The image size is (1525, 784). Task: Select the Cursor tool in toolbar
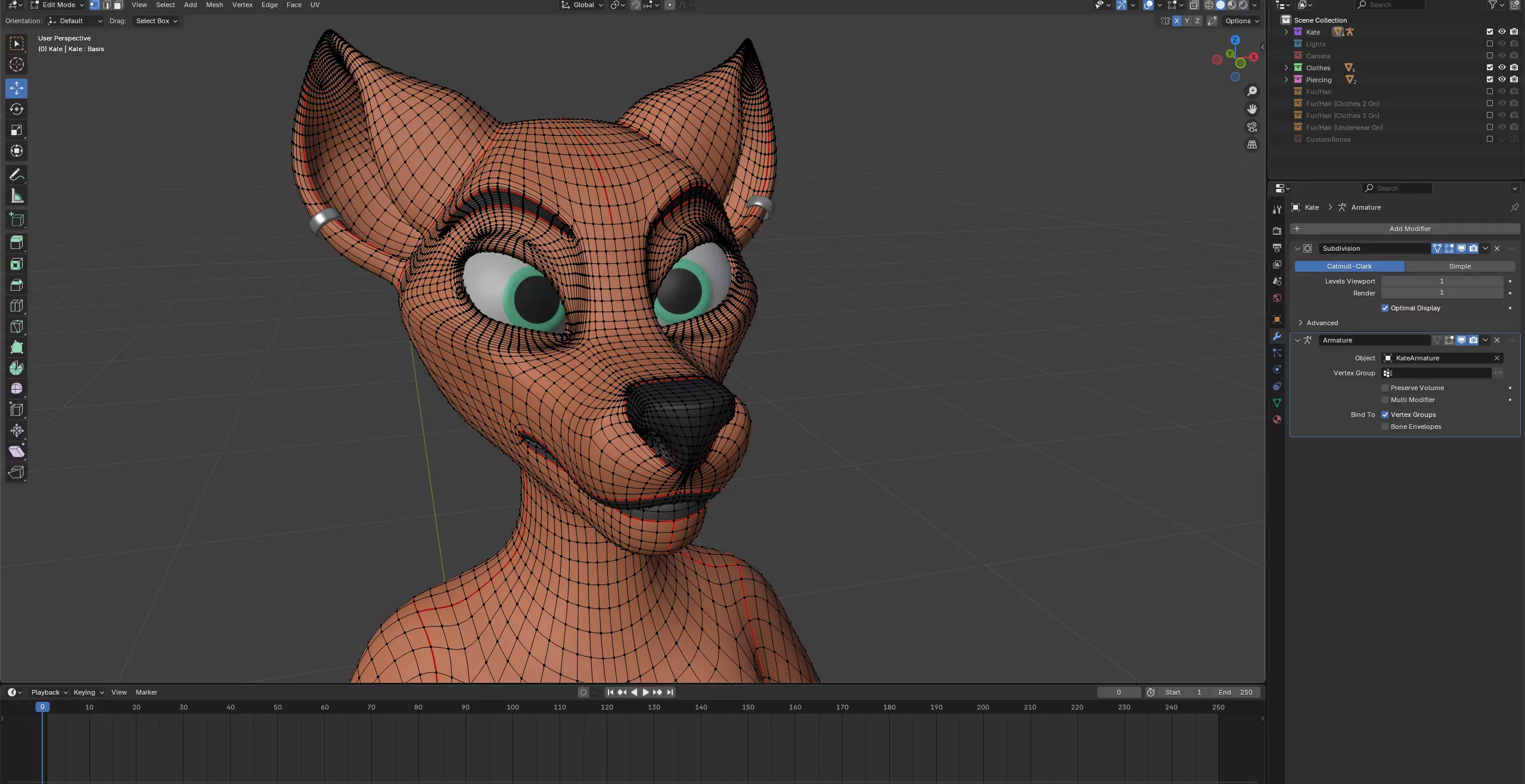click(17, 65)
